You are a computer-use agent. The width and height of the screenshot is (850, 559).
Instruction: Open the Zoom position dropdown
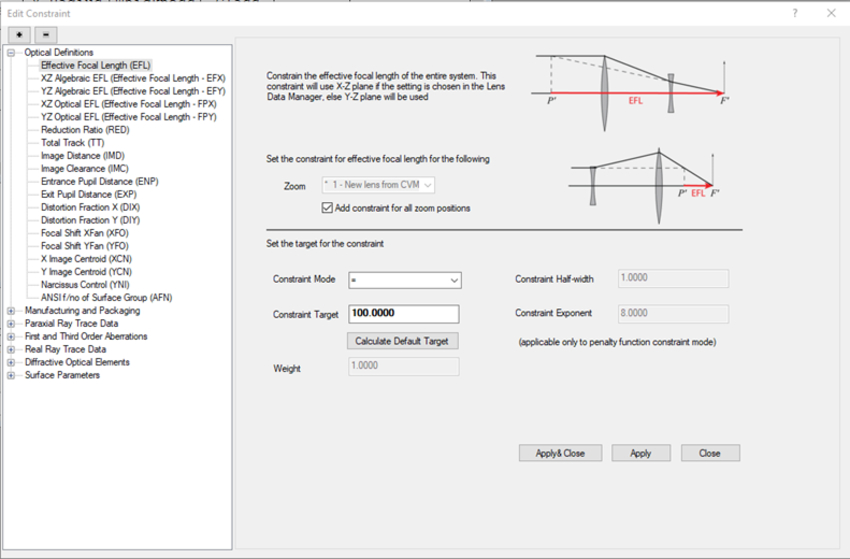[376, 185]
